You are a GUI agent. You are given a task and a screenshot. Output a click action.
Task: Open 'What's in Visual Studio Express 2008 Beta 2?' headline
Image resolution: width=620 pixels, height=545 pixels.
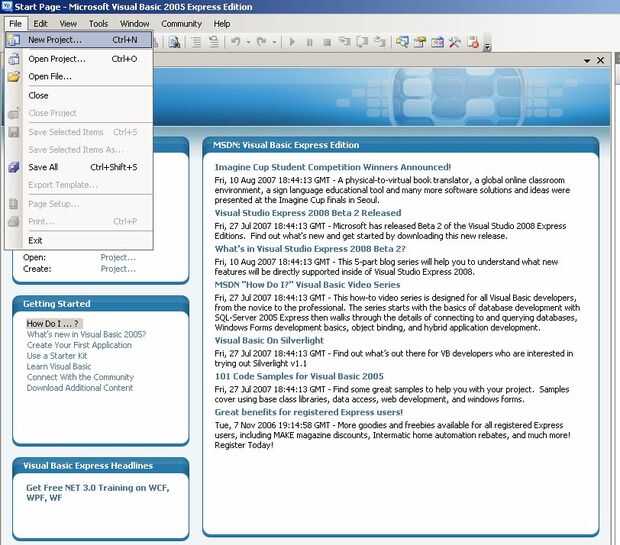pos(310,249)
